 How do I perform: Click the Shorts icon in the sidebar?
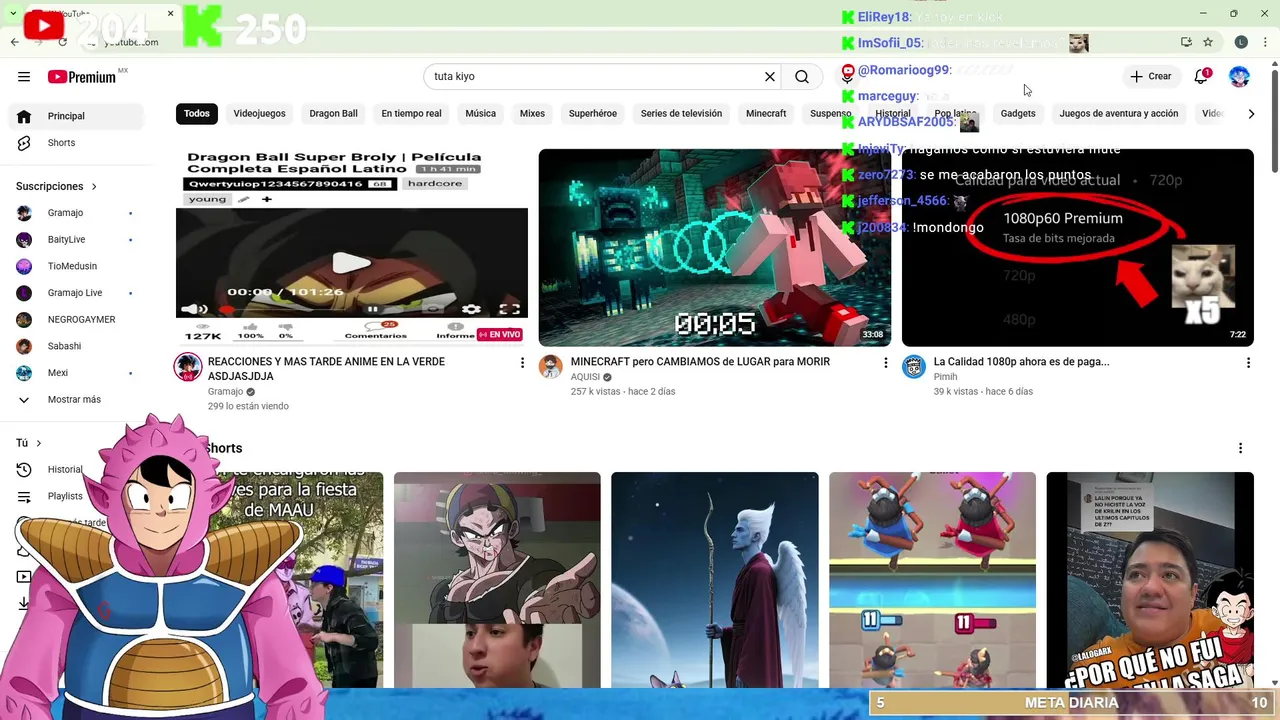[24, 143]
